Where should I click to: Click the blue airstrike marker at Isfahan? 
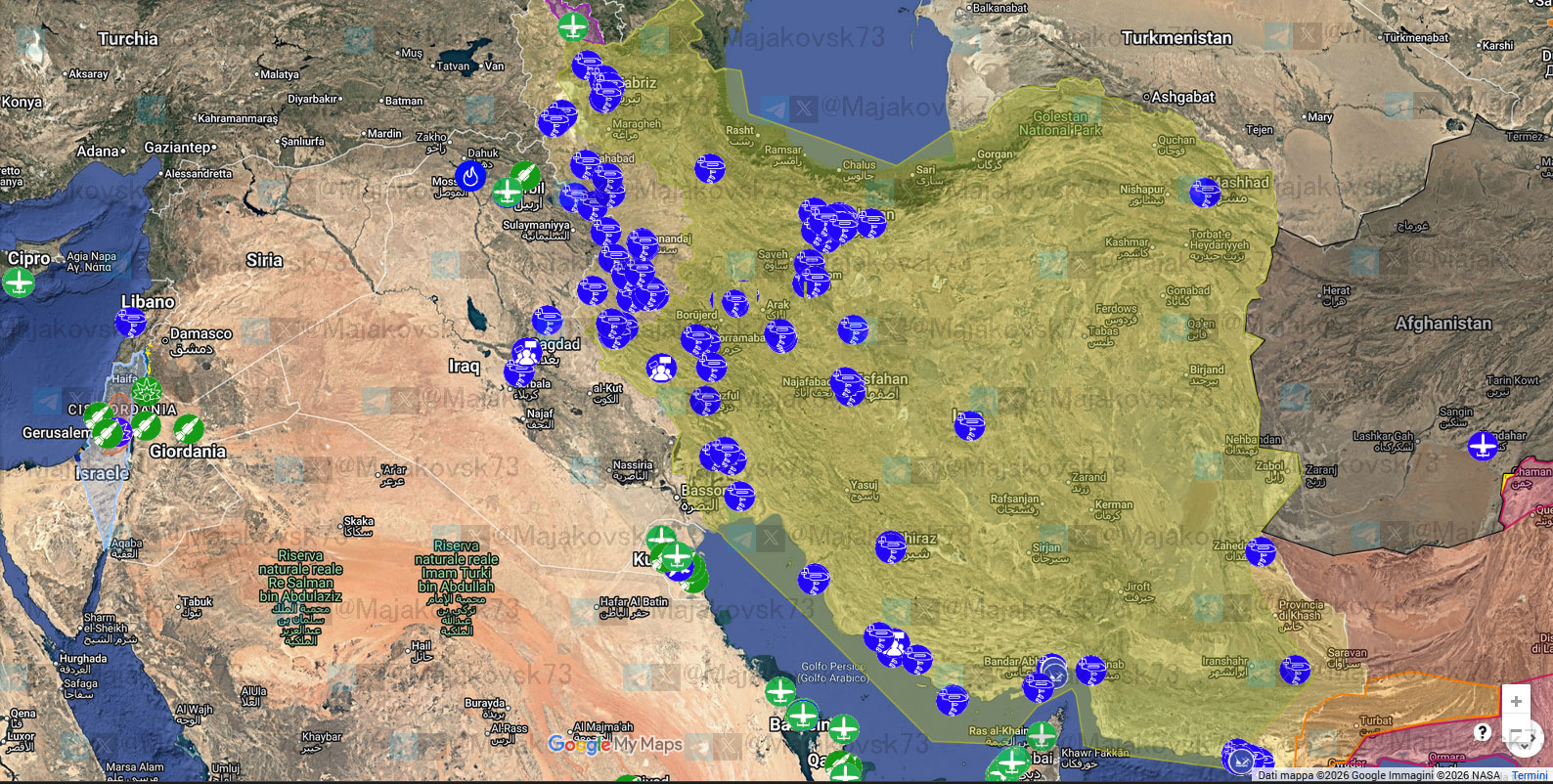click(848, 385)
